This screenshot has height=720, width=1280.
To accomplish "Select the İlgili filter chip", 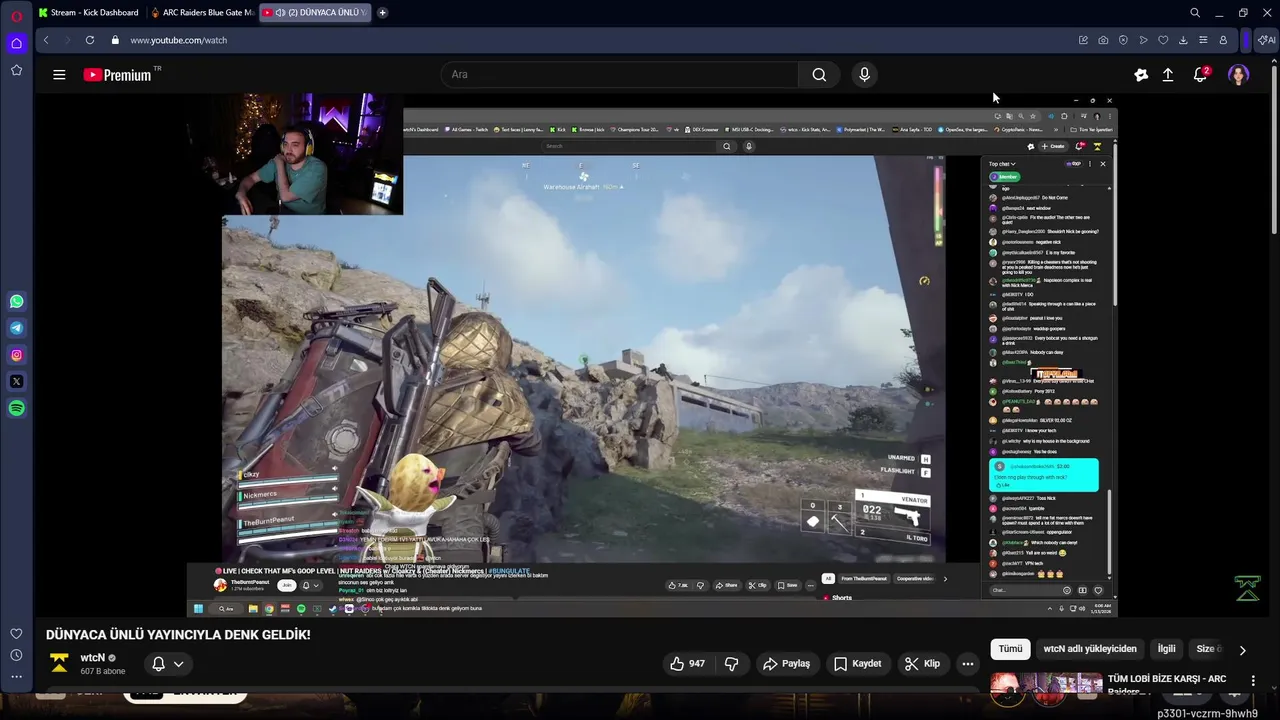I will click(1166, 649).
